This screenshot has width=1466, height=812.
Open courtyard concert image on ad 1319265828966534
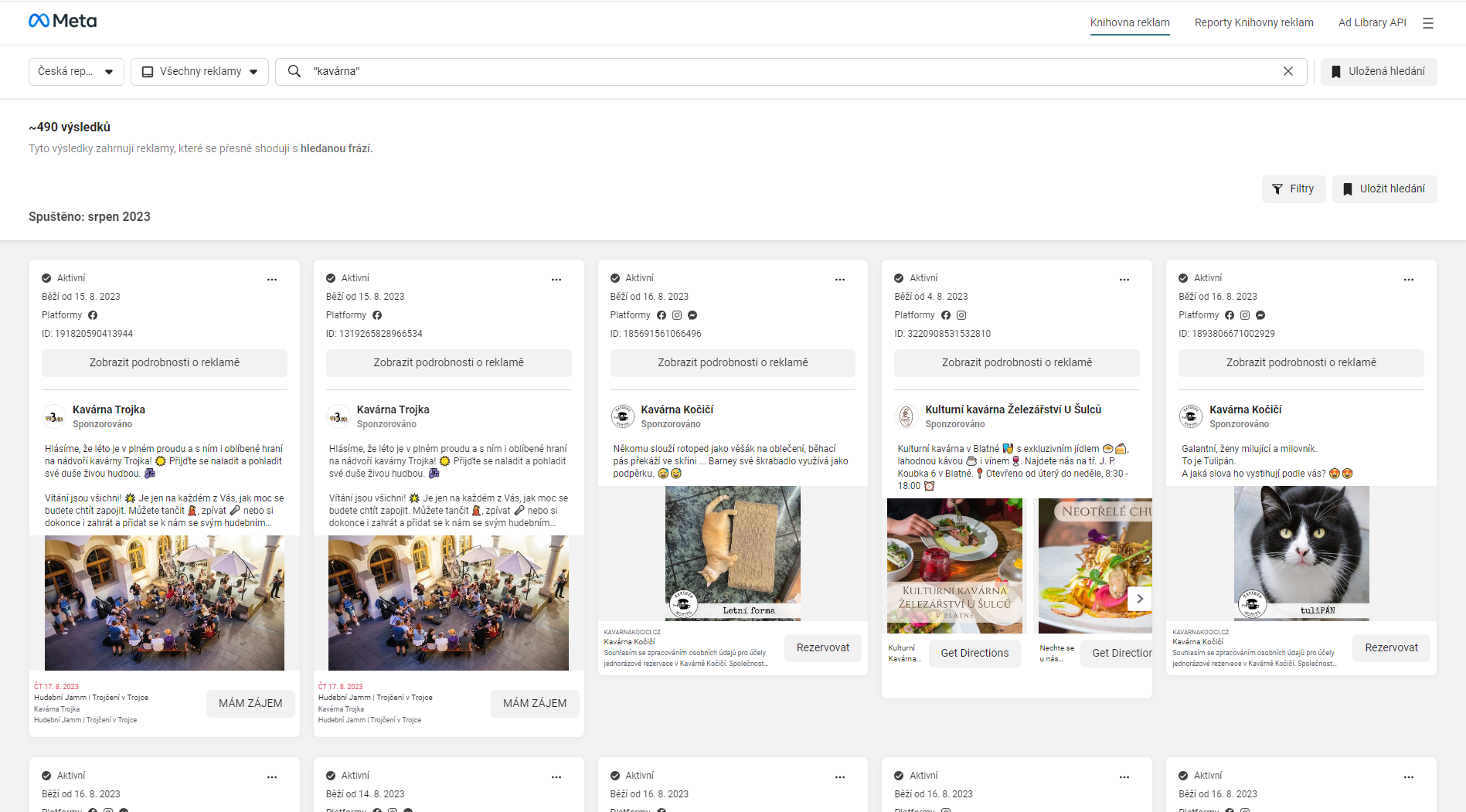tap(448, 603)
